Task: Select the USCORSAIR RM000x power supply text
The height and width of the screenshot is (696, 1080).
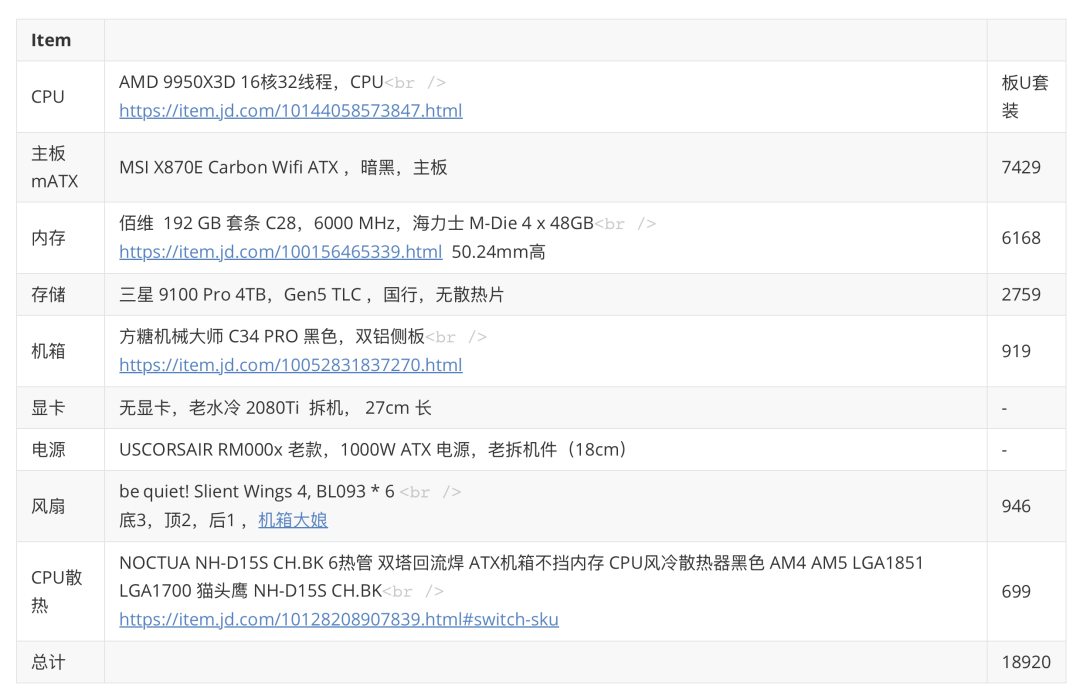Action: 373,450
